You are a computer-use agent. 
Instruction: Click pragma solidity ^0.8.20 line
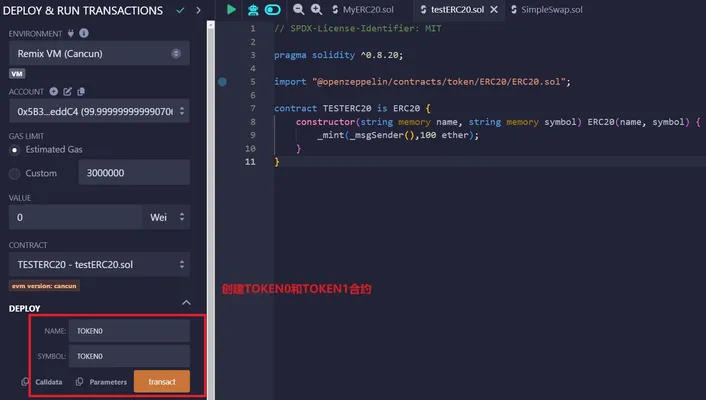(339, 55)
